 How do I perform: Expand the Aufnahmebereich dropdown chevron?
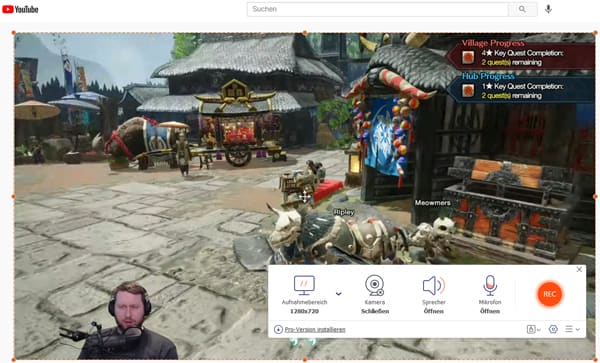[339, 294]
